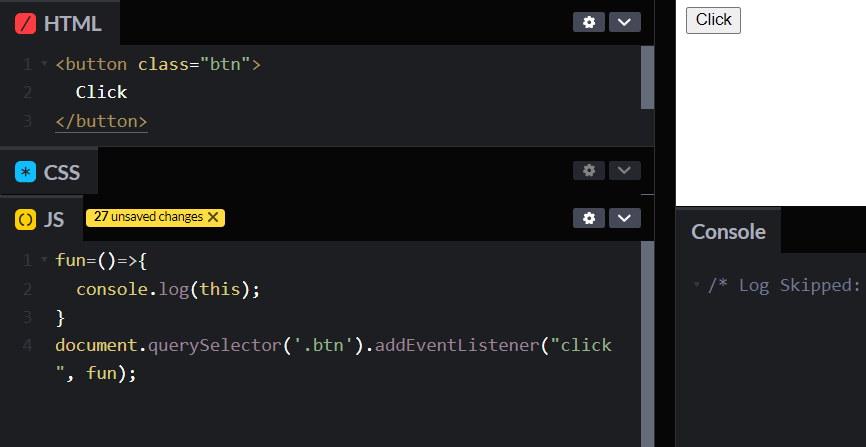Select the CSS editor title tab
Image resolution: width=866 pixels, height=447 pixels.
click(x=61, y=172)
